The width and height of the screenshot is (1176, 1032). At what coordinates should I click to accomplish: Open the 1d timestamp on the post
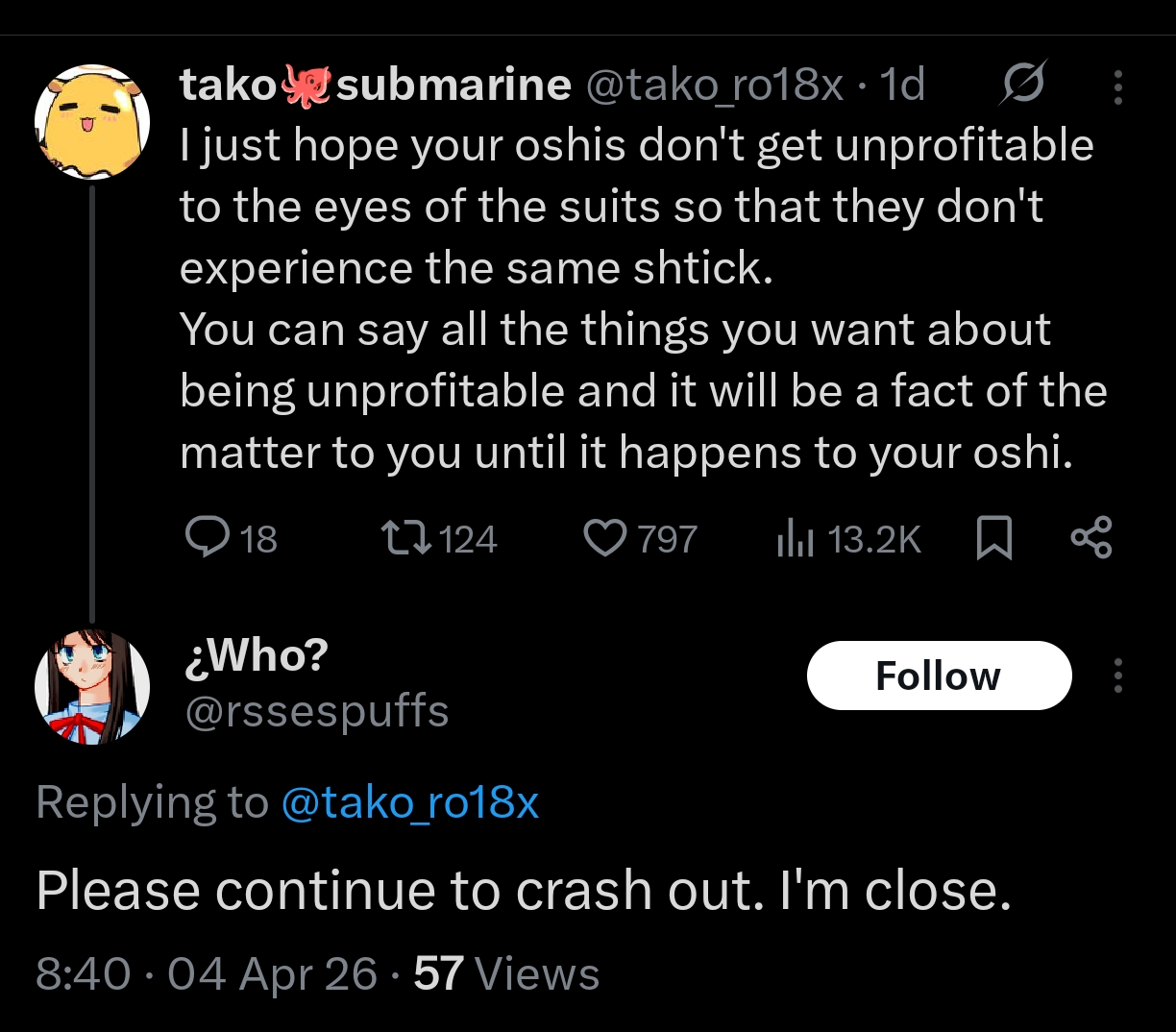902,86
